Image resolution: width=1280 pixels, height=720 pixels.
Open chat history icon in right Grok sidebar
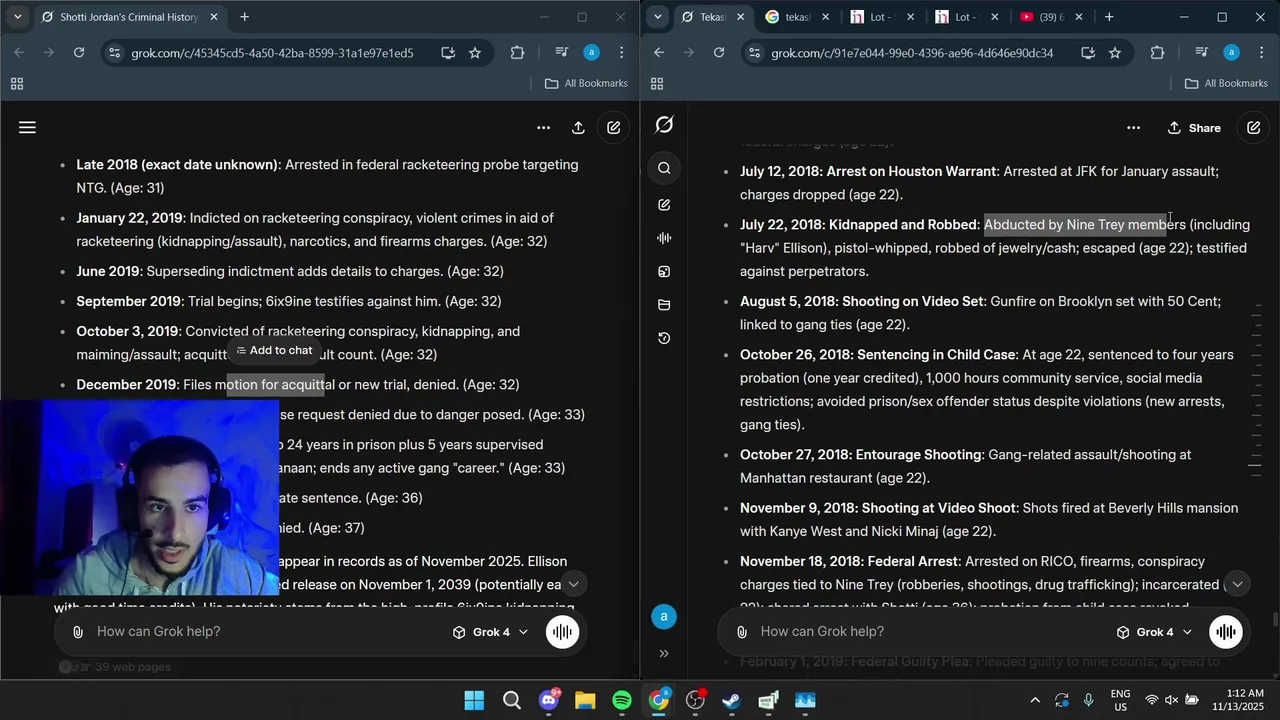(664, 338)
